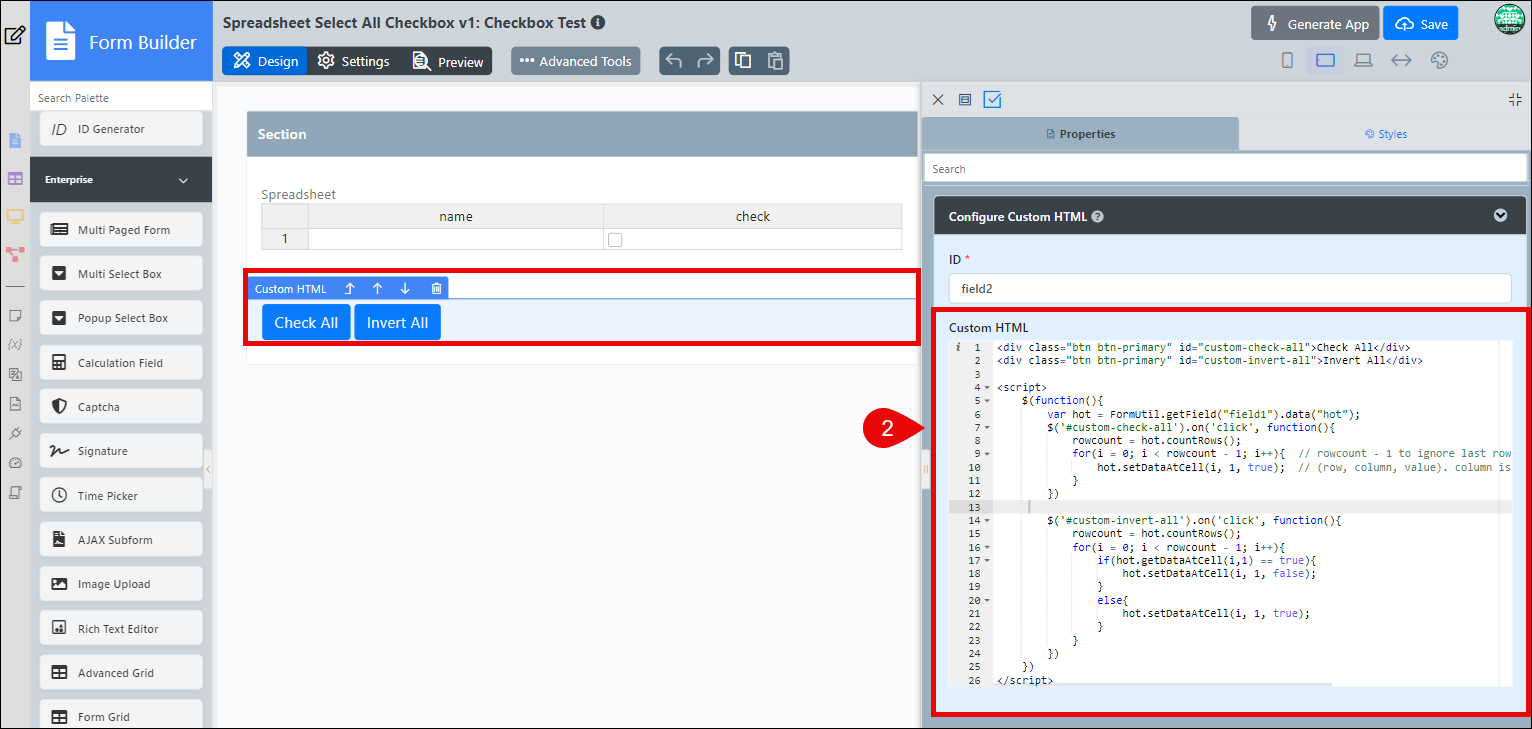Open the process builder red flow icon
The width and height of the screenshot is (1532, 729).
tap(14, 254)
